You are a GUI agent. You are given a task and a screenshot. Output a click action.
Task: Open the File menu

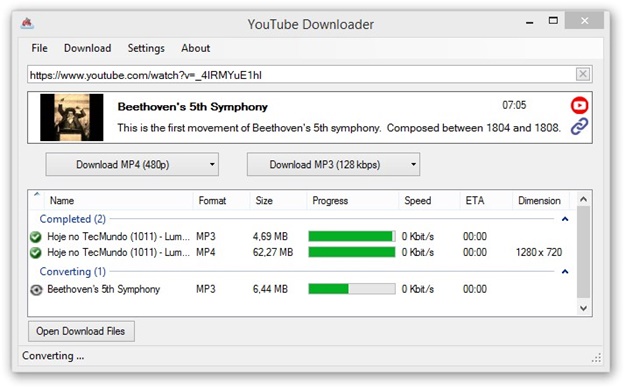pyautogui.click(x=39, y=48)
